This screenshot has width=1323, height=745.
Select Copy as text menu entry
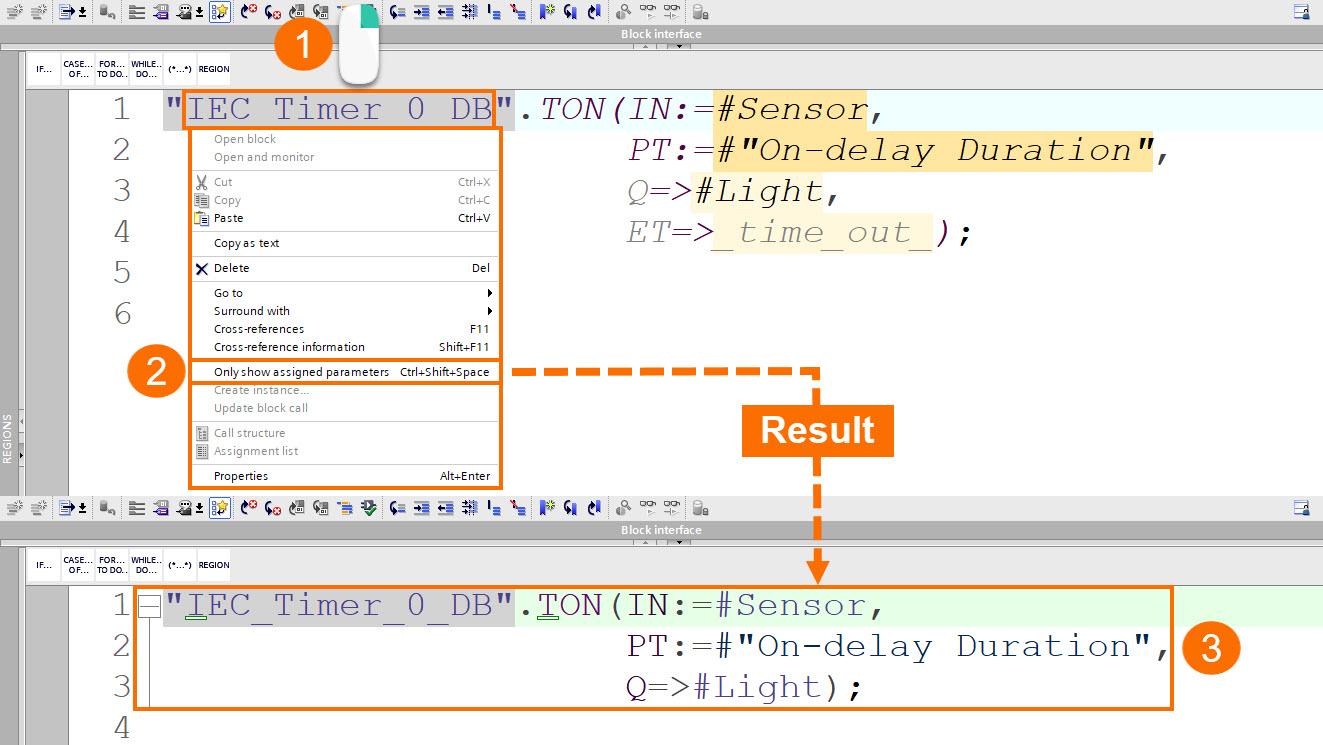point(344,243)
